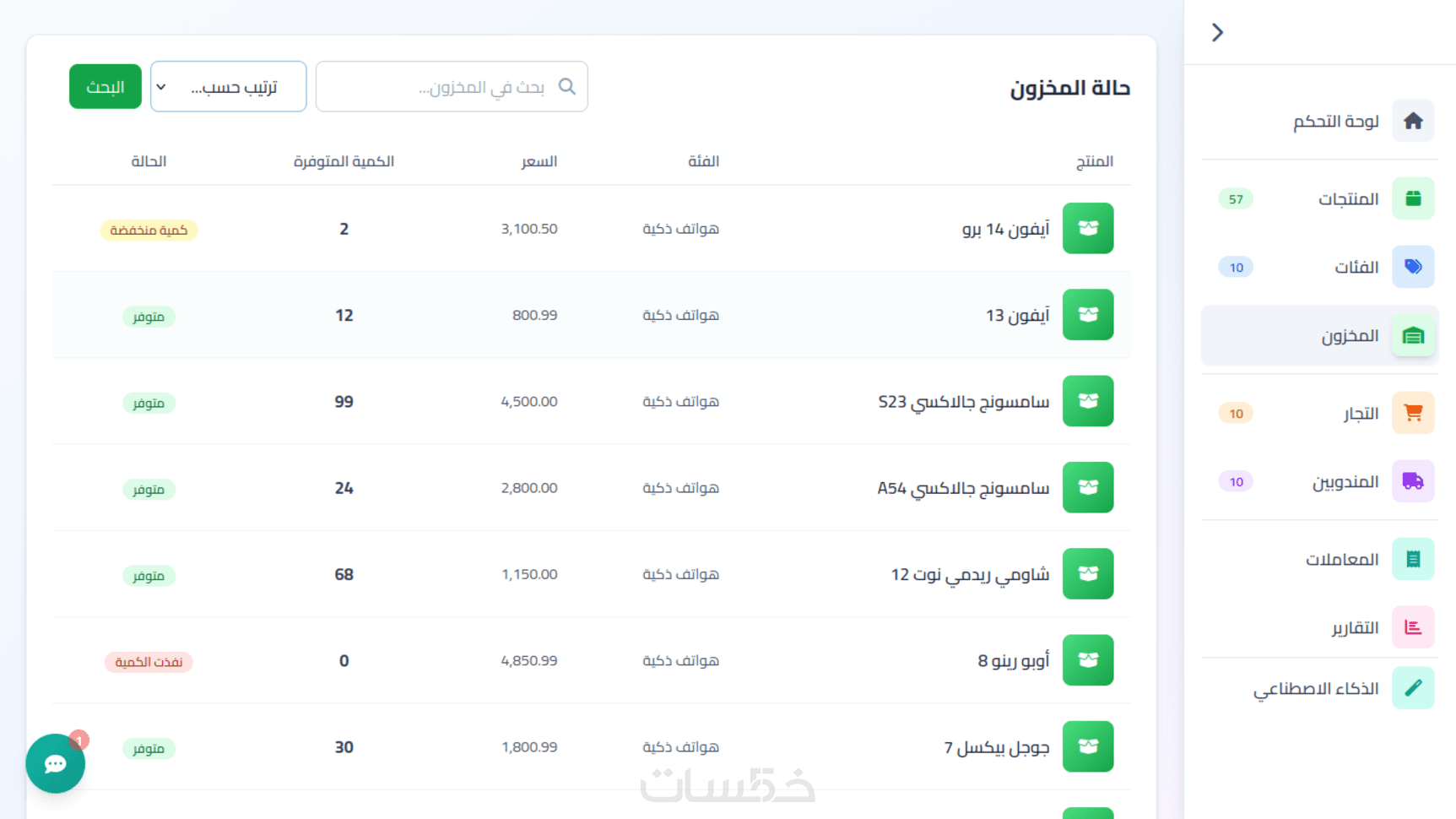Click the 10 badge next to التجار
1456x819 pixels.
[1236, 414]
